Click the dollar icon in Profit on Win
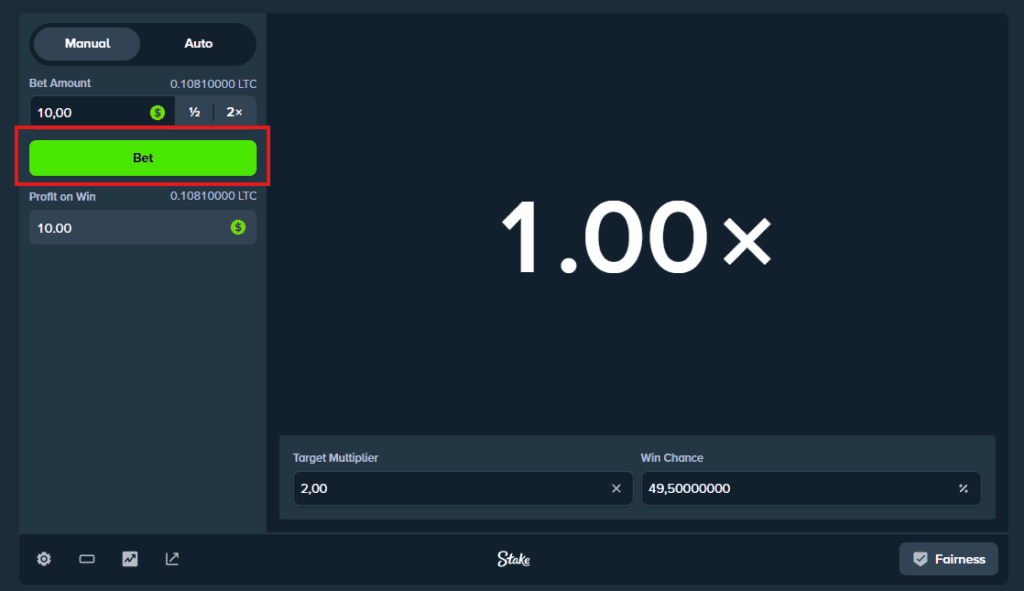This screenshot has height=591, width=1024. 236,227
